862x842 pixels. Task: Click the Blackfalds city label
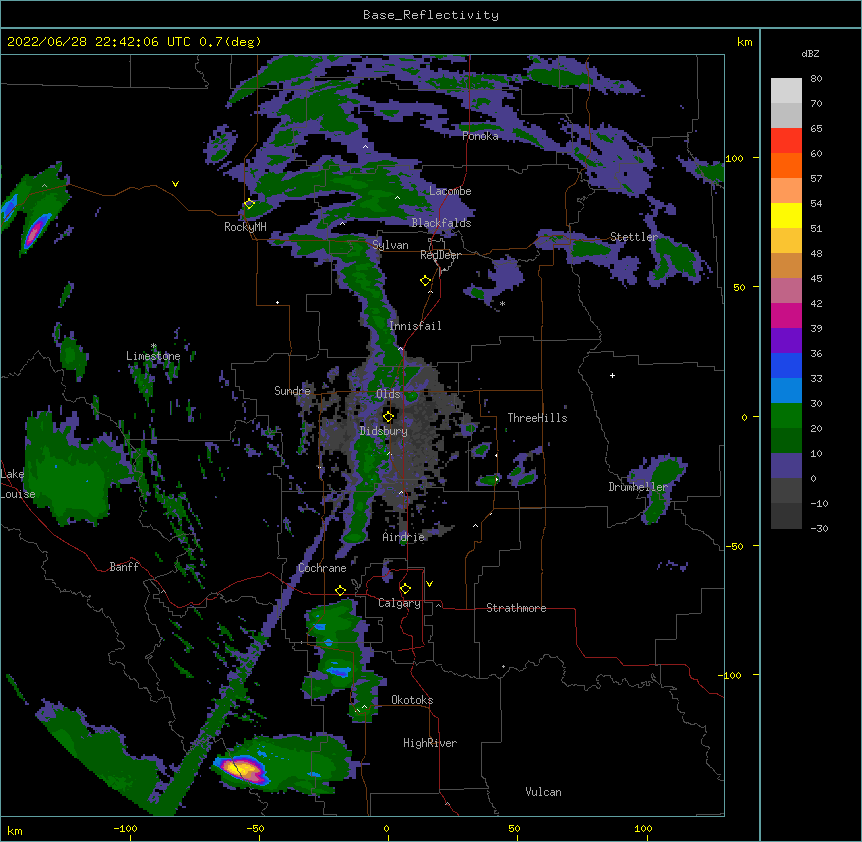(441, 223)
